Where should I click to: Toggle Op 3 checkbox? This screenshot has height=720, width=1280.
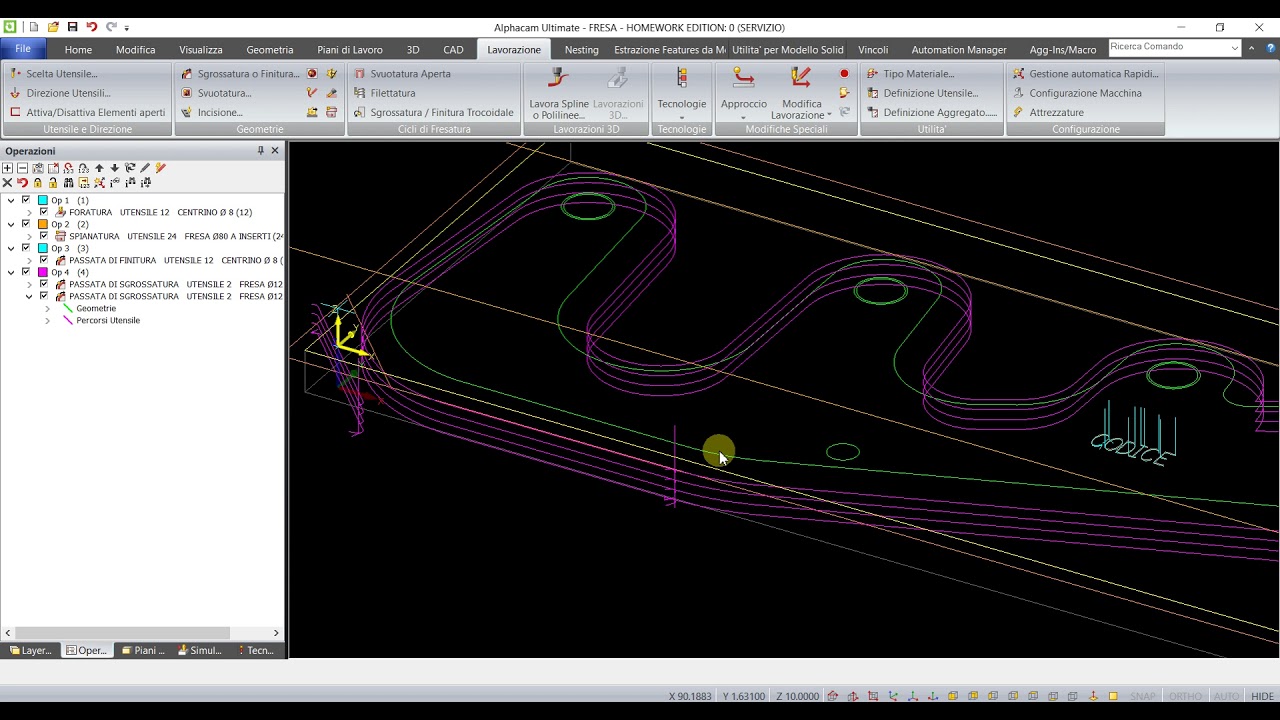tap(26, 248)
